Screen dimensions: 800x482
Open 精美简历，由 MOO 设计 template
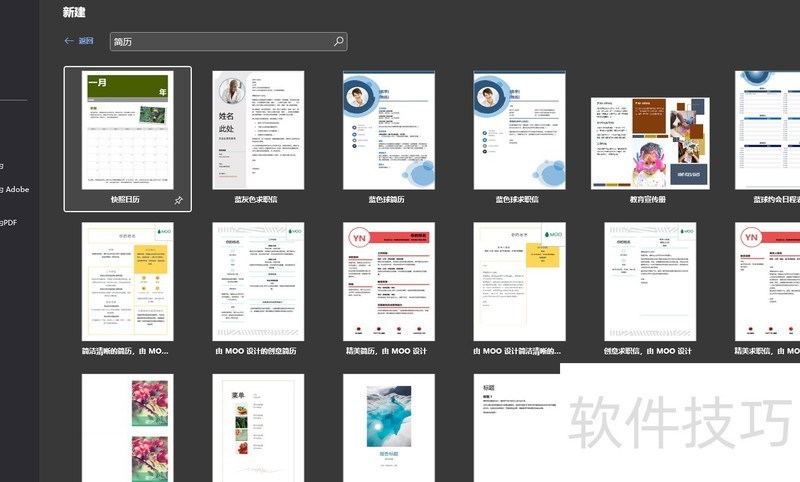click(389, 282)
